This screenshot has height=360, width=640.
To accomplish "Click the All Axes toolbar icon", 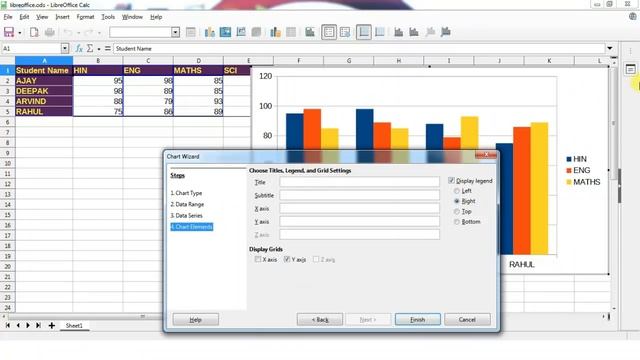I will tap(445, 32).
